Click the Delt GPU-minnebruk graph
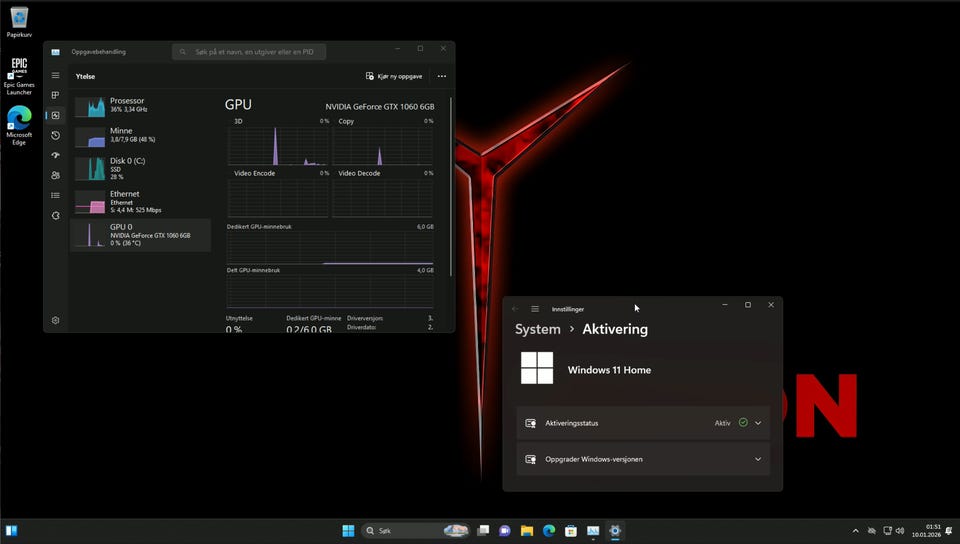Screen dimensions: 960x544 tap(330, 291)
